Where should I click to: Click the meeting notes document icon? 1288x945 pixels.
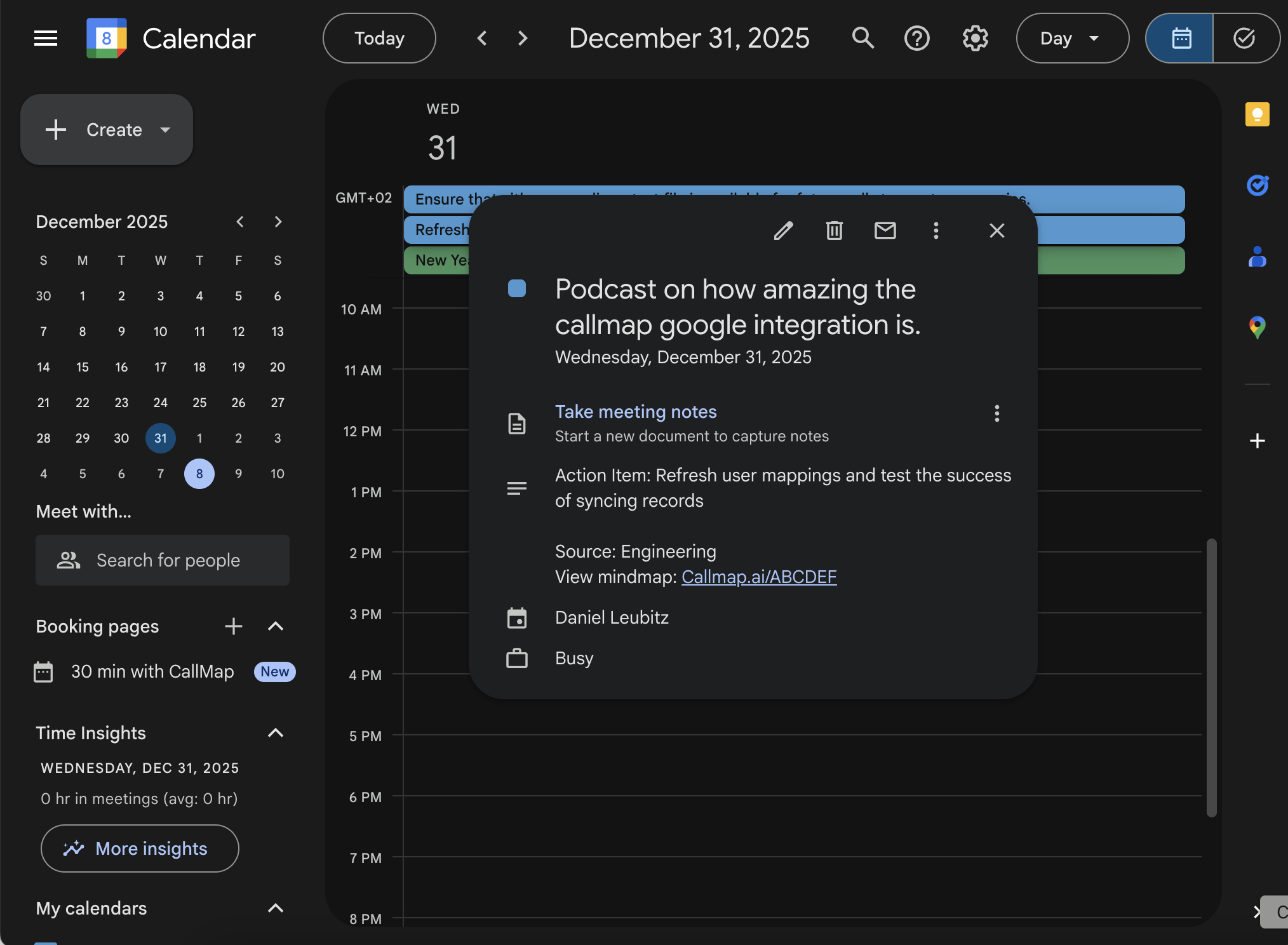coord(517,423)
